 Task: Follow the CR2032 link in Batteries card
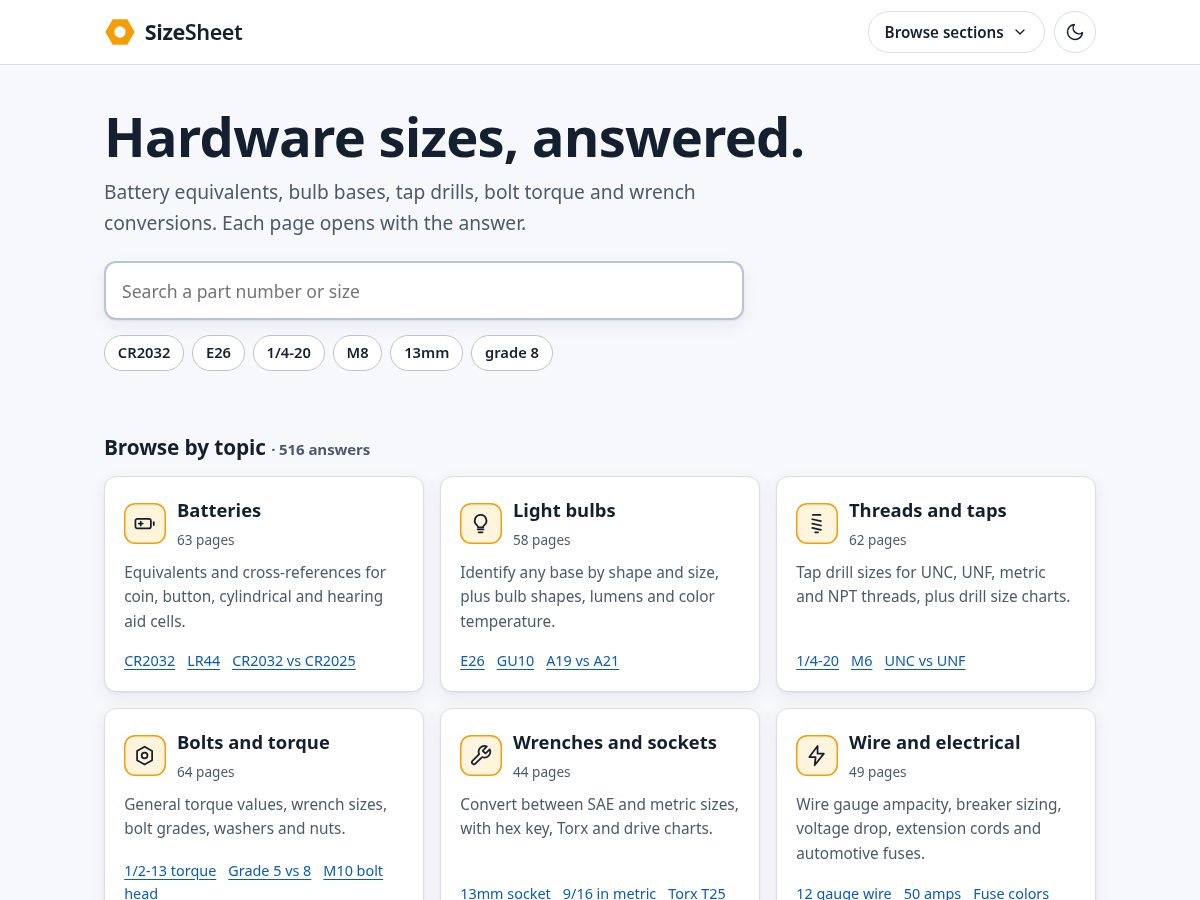pos(150,661)
